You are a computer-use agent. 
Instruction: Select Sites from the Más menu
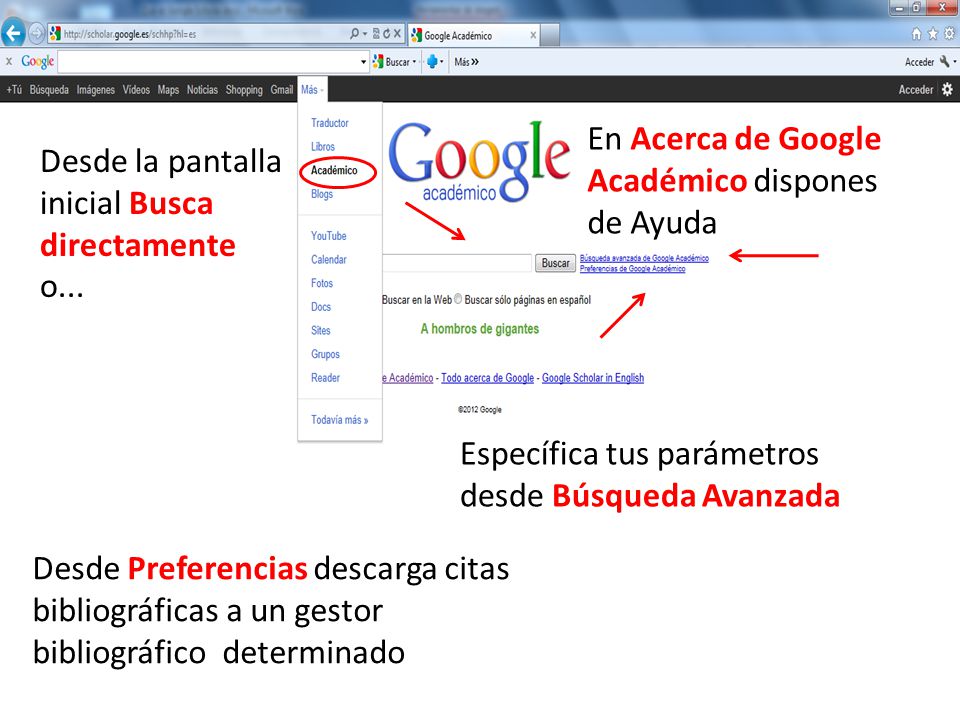click(x=321, y=331)
